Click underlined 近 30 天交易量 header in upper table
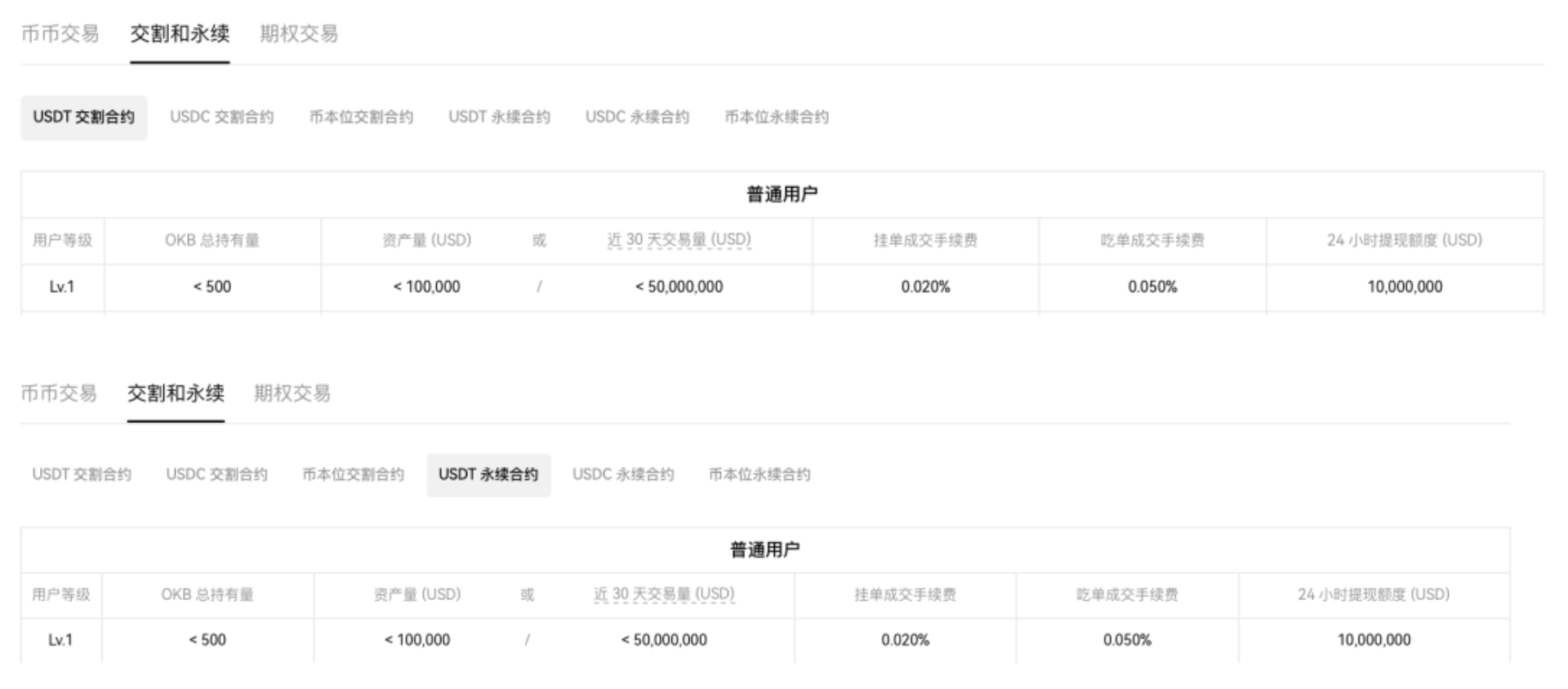 679,240
